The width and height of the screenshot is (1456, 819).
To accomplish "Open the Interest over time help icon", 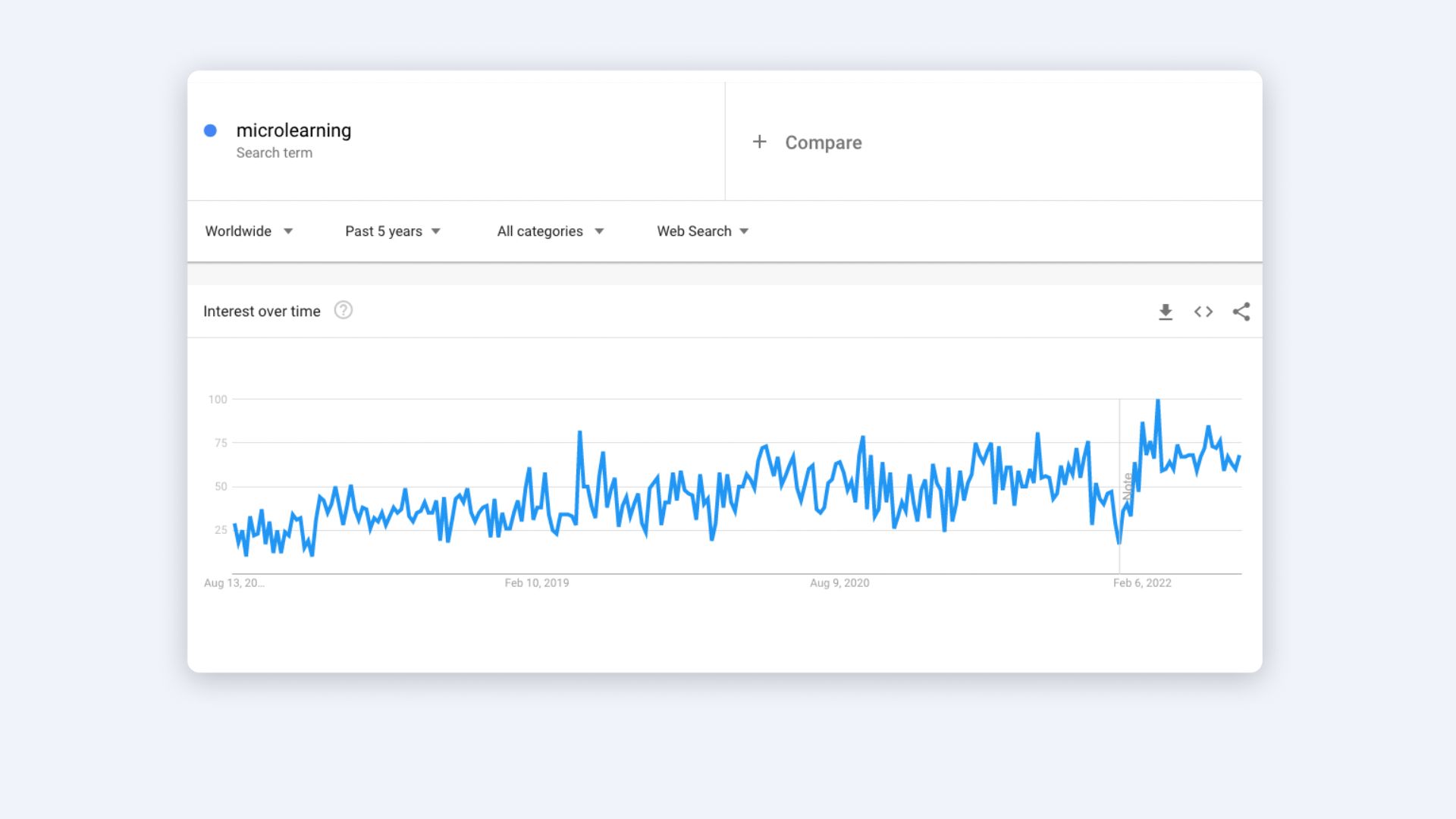I will pos(343,310).
